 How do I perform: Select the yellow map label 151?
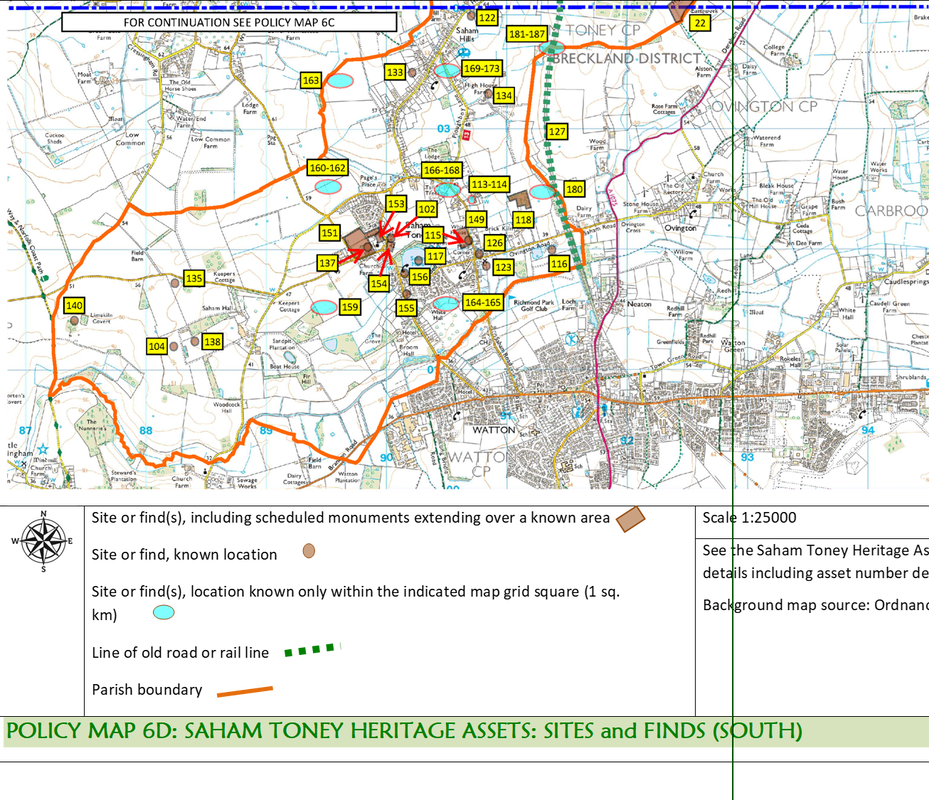click(329, 233)
